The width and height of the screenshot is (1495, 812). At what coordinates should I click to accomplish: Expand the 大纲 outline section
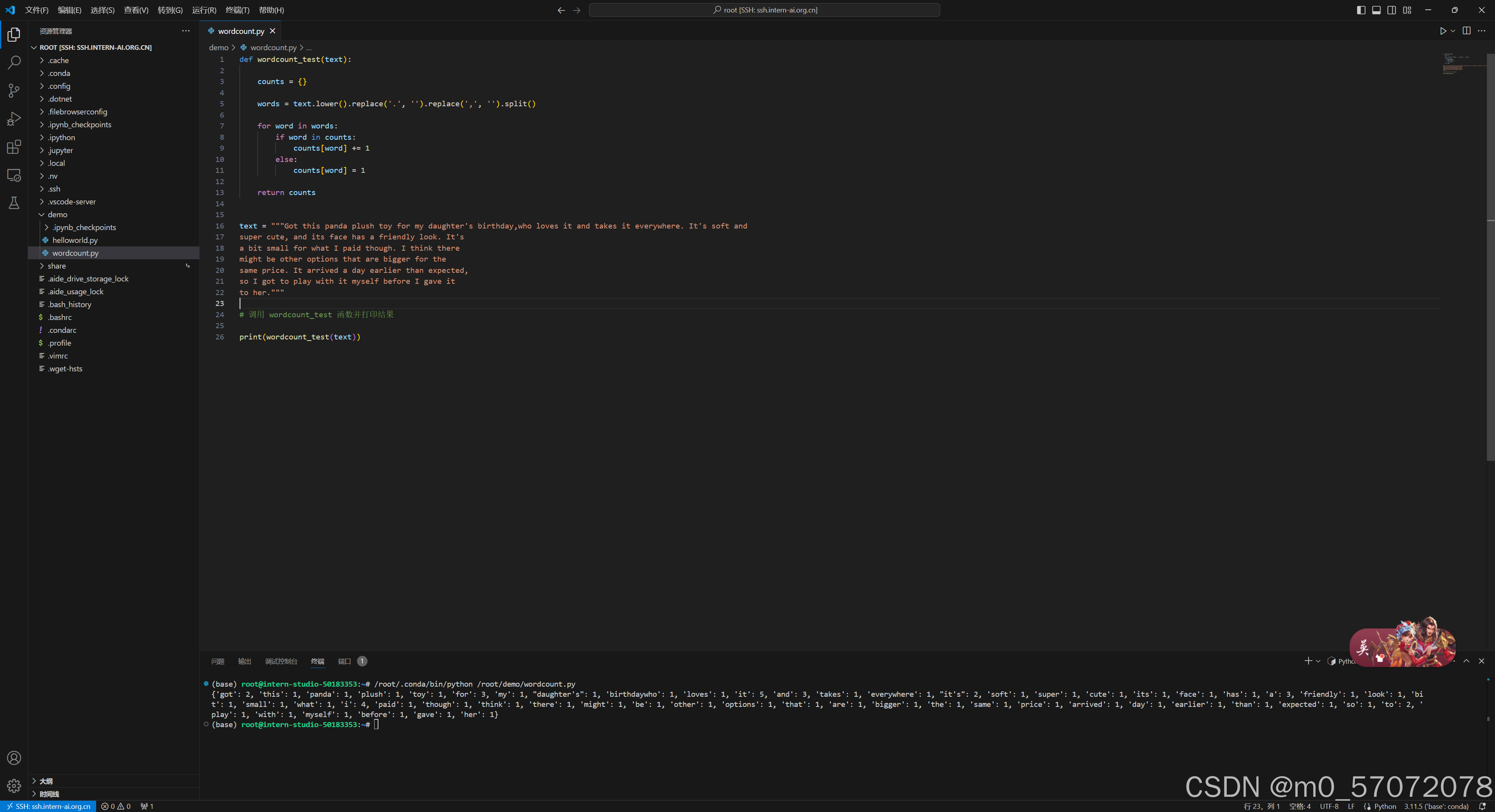(x=46, y=781)
